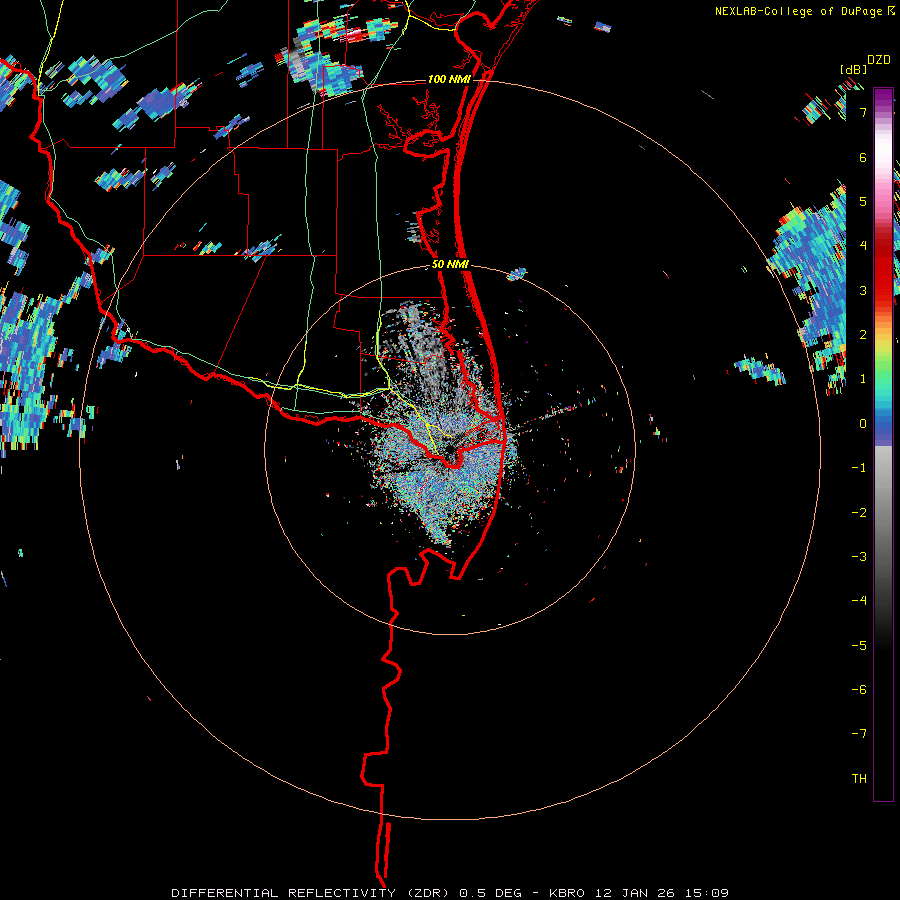900x900 pixels.
Task: Click the colorbar value 5 label
Action: 863,201
